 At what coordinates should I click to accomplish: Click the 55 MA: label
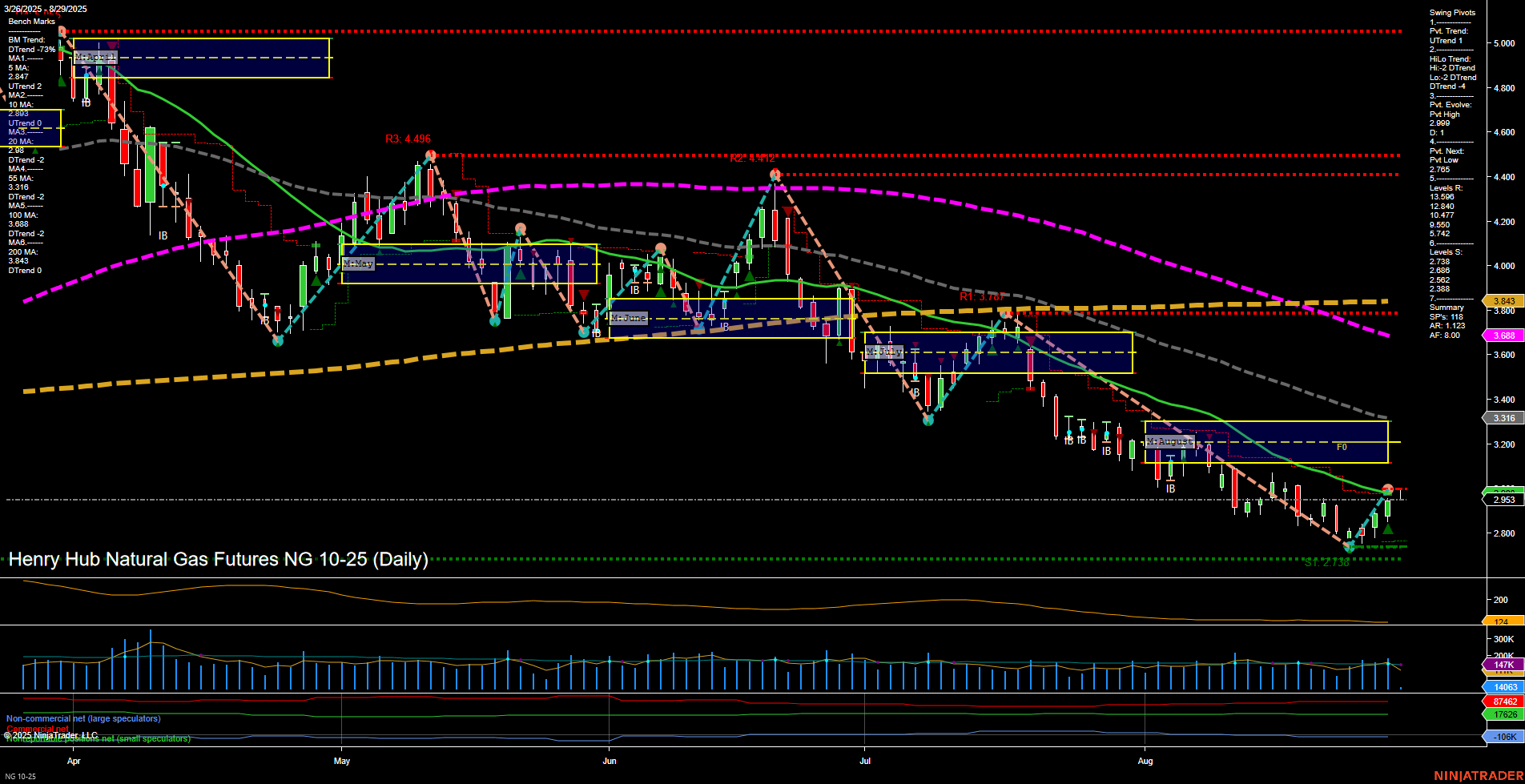pyautogui.click(x=22, y=179)
